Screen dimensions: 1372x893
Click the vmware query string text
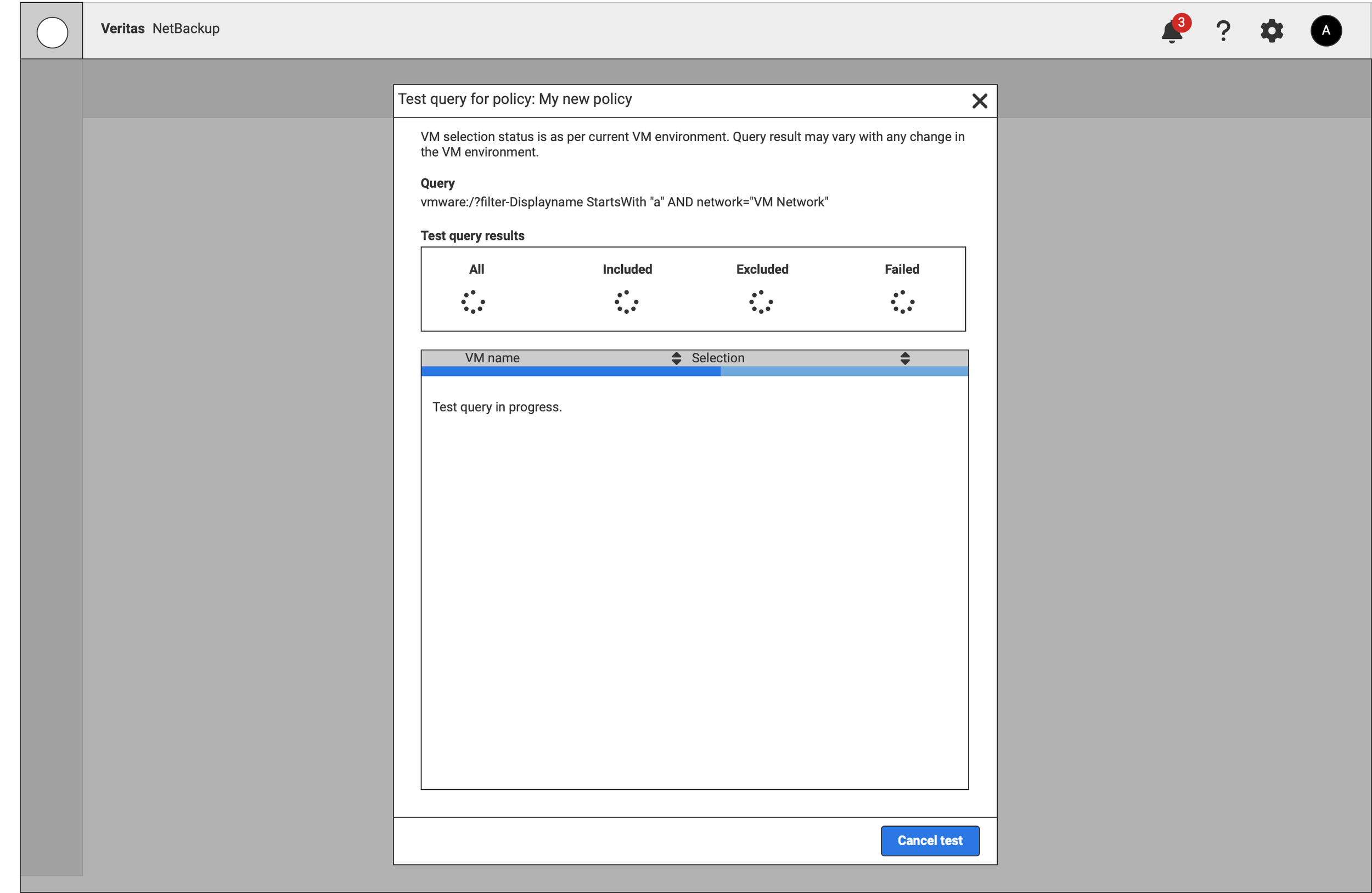[x=624, y=203]
